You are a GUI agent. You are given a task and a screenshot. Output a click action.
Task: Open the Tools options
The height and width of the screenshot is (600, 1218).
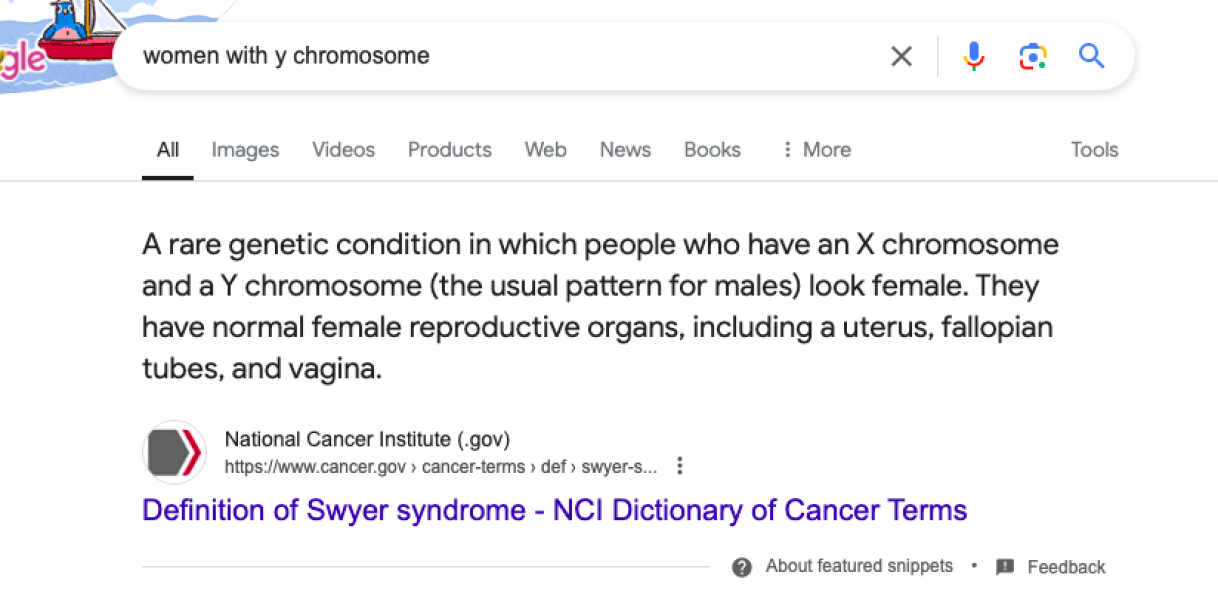[x=1093, y=149]
